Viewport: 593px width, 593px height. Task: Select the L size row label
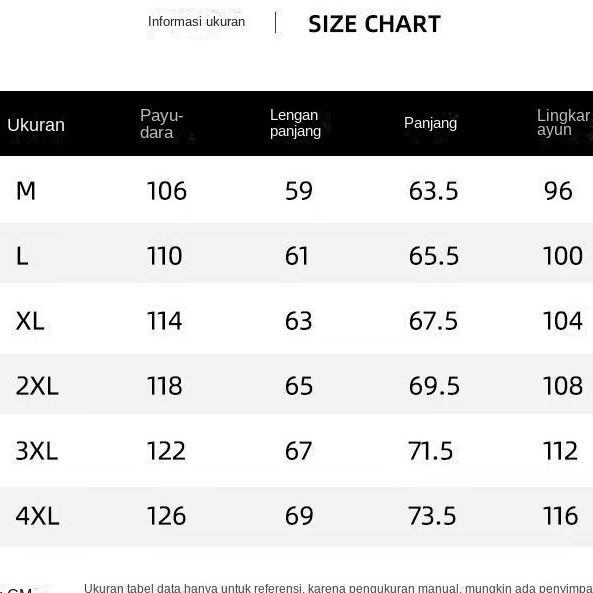point(22,256)
